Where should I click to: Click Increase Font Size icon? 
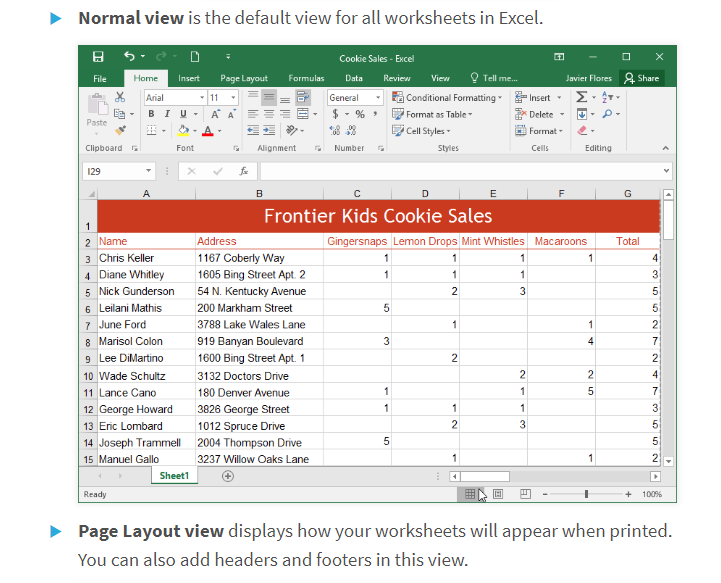click(215, 114)
